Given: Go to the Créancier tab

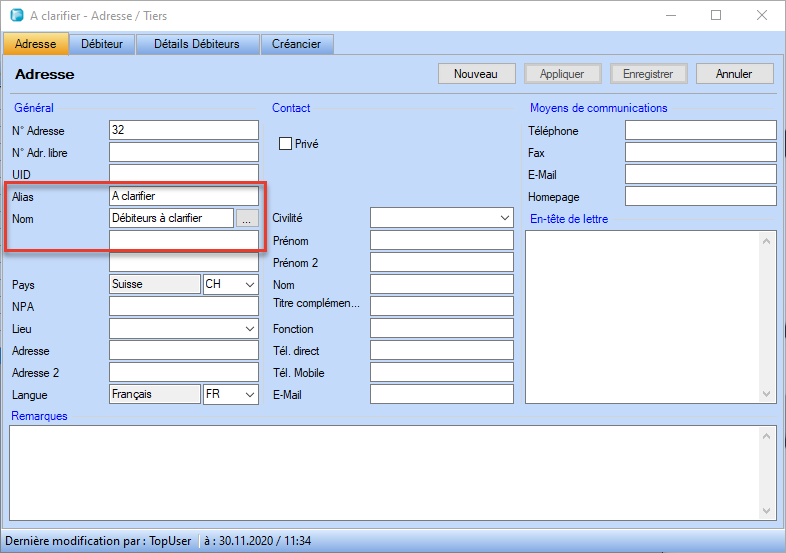Looking at the screenshot, I should (297, 44).
